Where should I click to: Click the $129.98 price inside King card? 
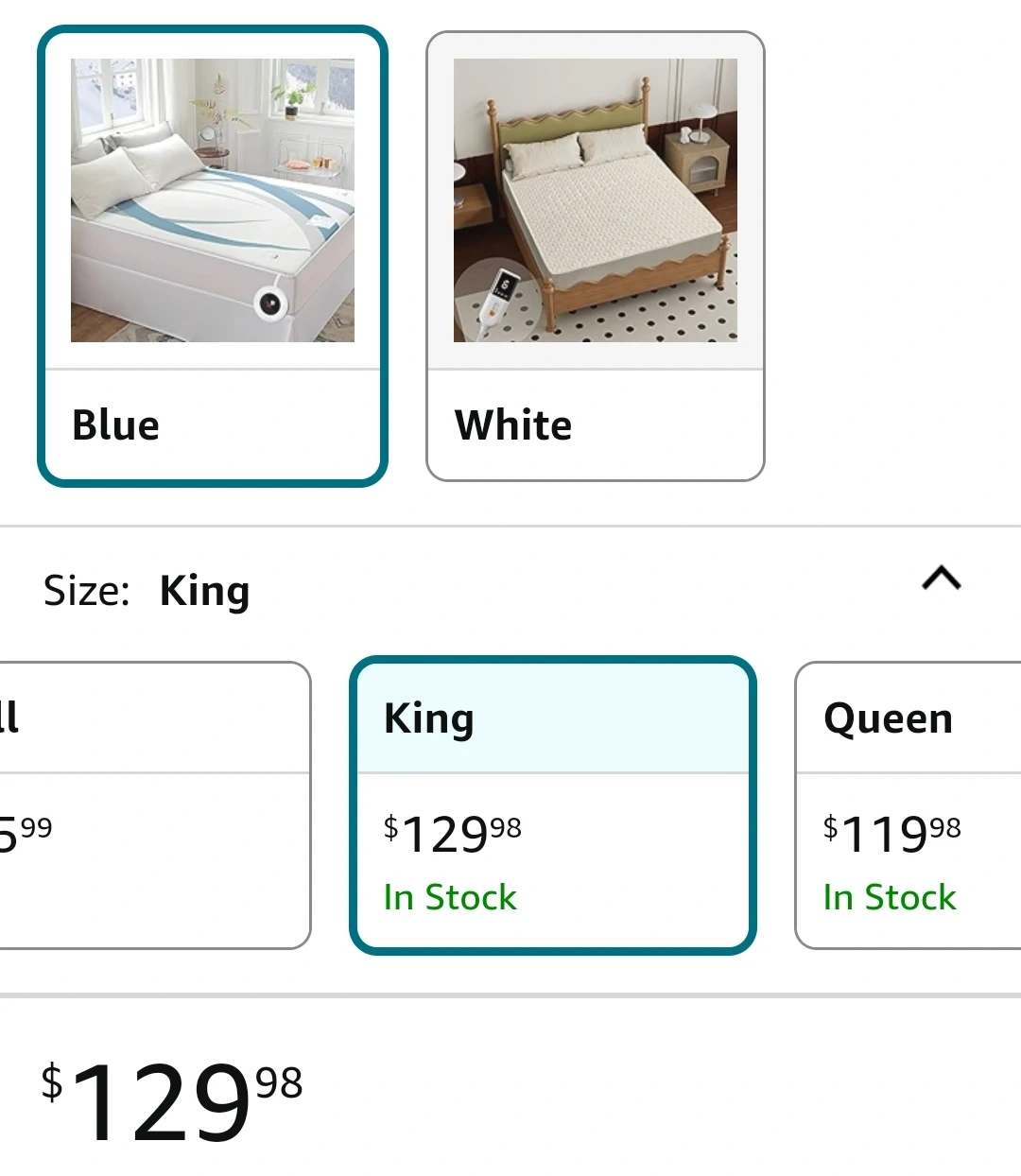(x=452, y=834)
